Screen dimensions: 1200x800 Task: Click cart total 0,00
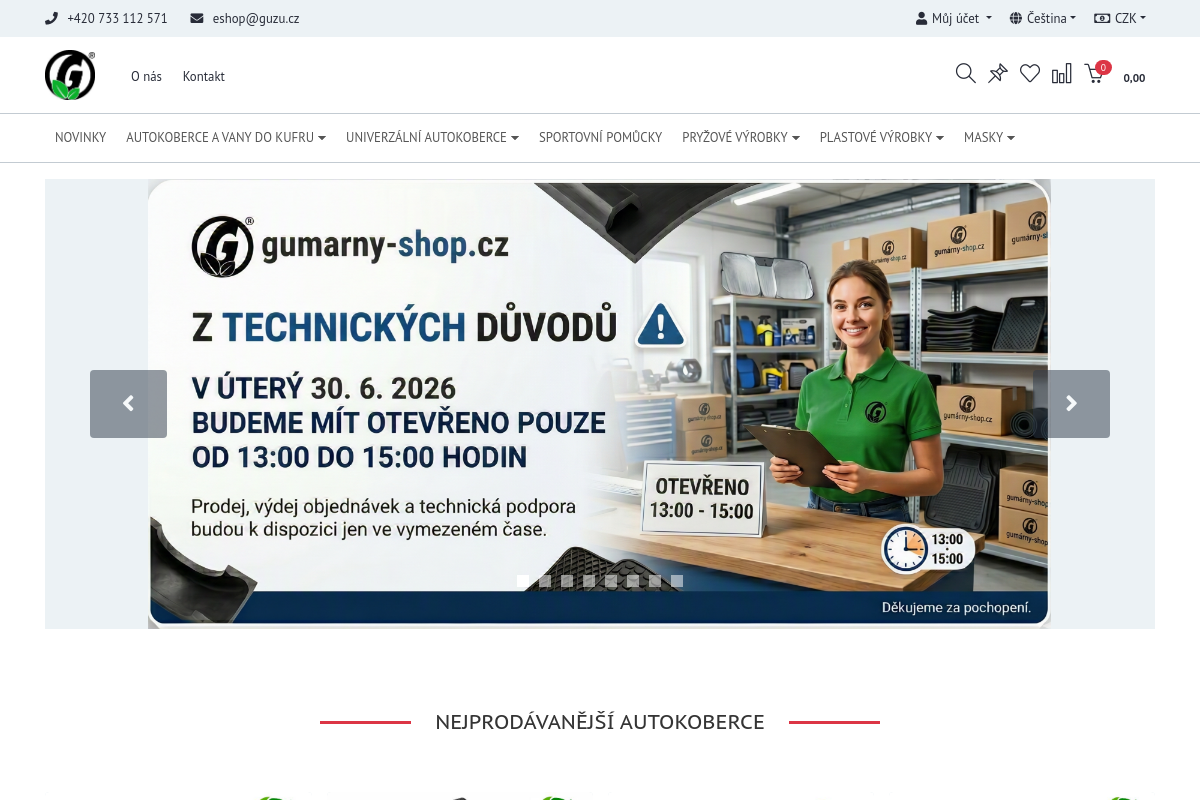pyautogui.click(x=1134, y=78)
